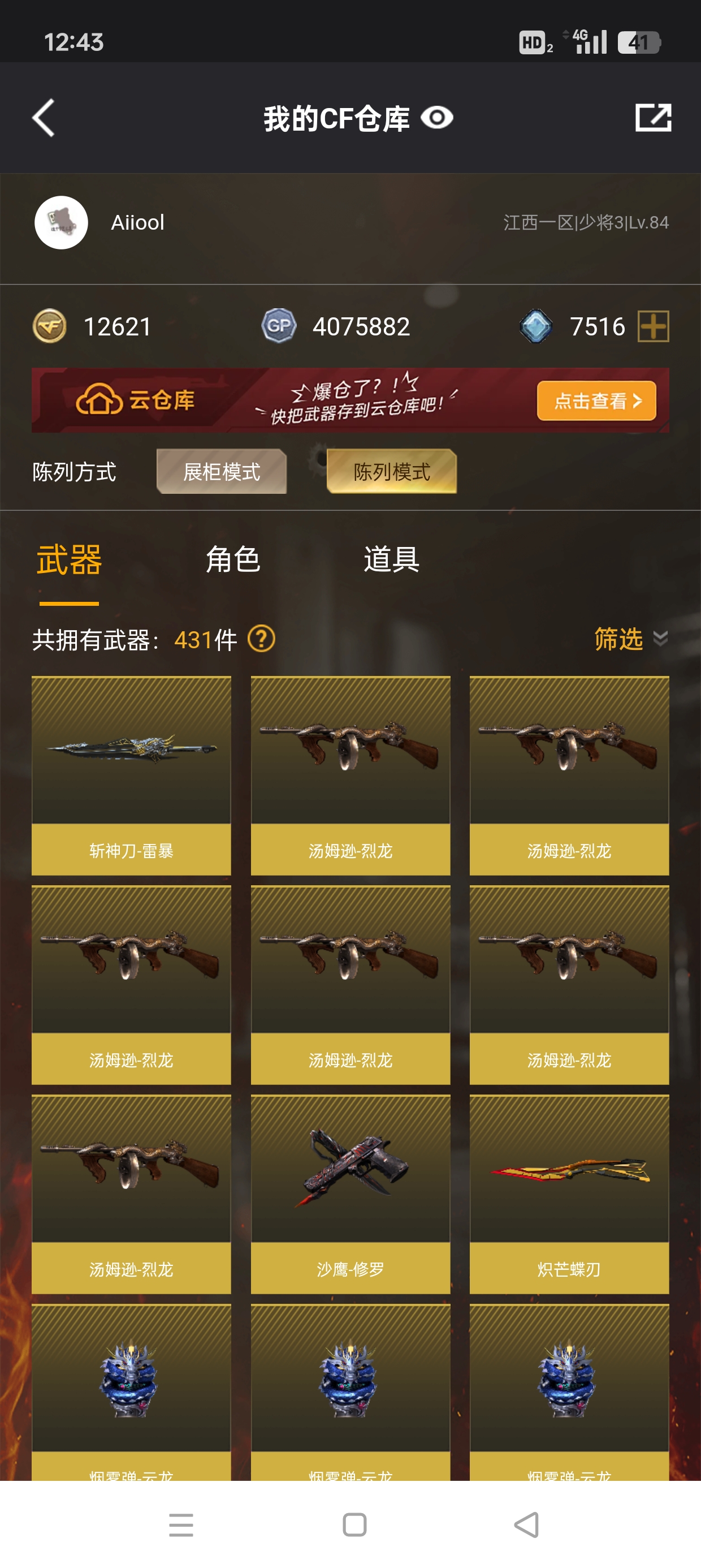Viewport: 701px width, 1568px height.
Task: Switch to the 角色 tab
Action: pos(233,559)
